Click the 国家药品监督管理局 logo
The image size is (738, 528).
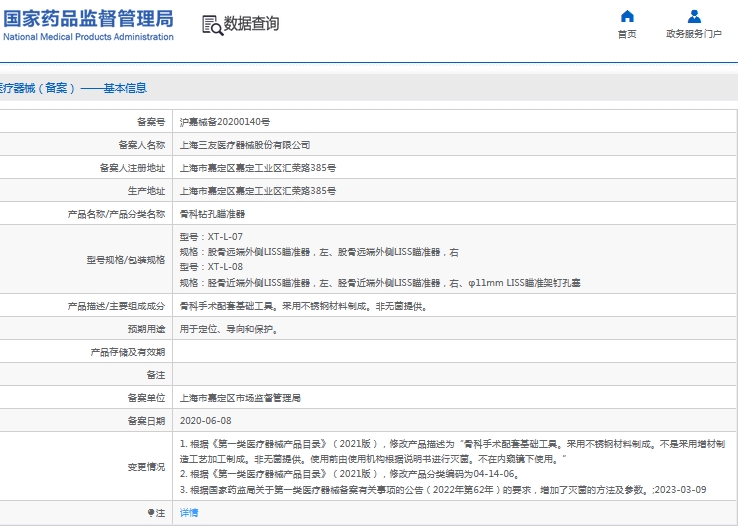(x=88, y=25)
